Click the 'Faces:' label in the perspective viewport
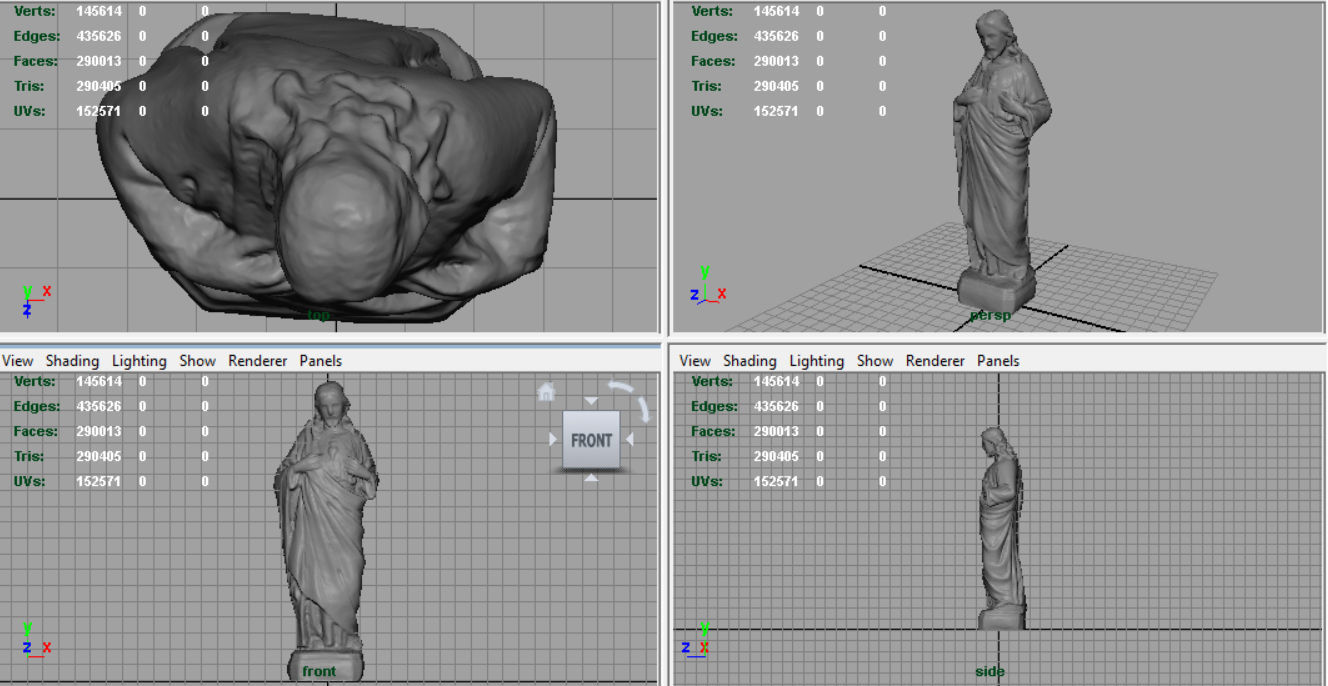This screenshot has width=1328, height=686. (x=714, y=61)
